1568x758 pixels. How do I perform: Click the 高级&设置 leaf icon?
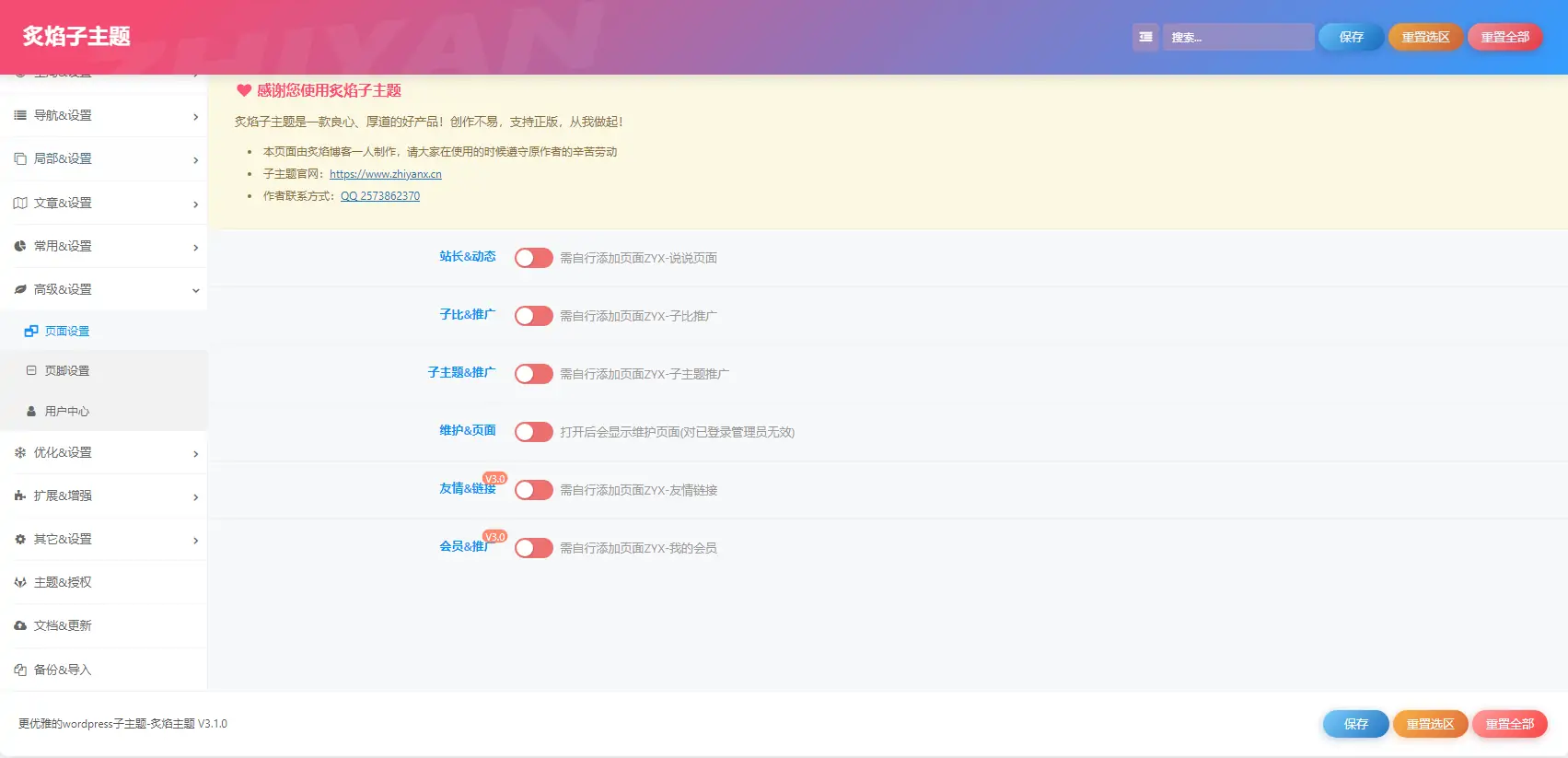(x=20, y=289)
